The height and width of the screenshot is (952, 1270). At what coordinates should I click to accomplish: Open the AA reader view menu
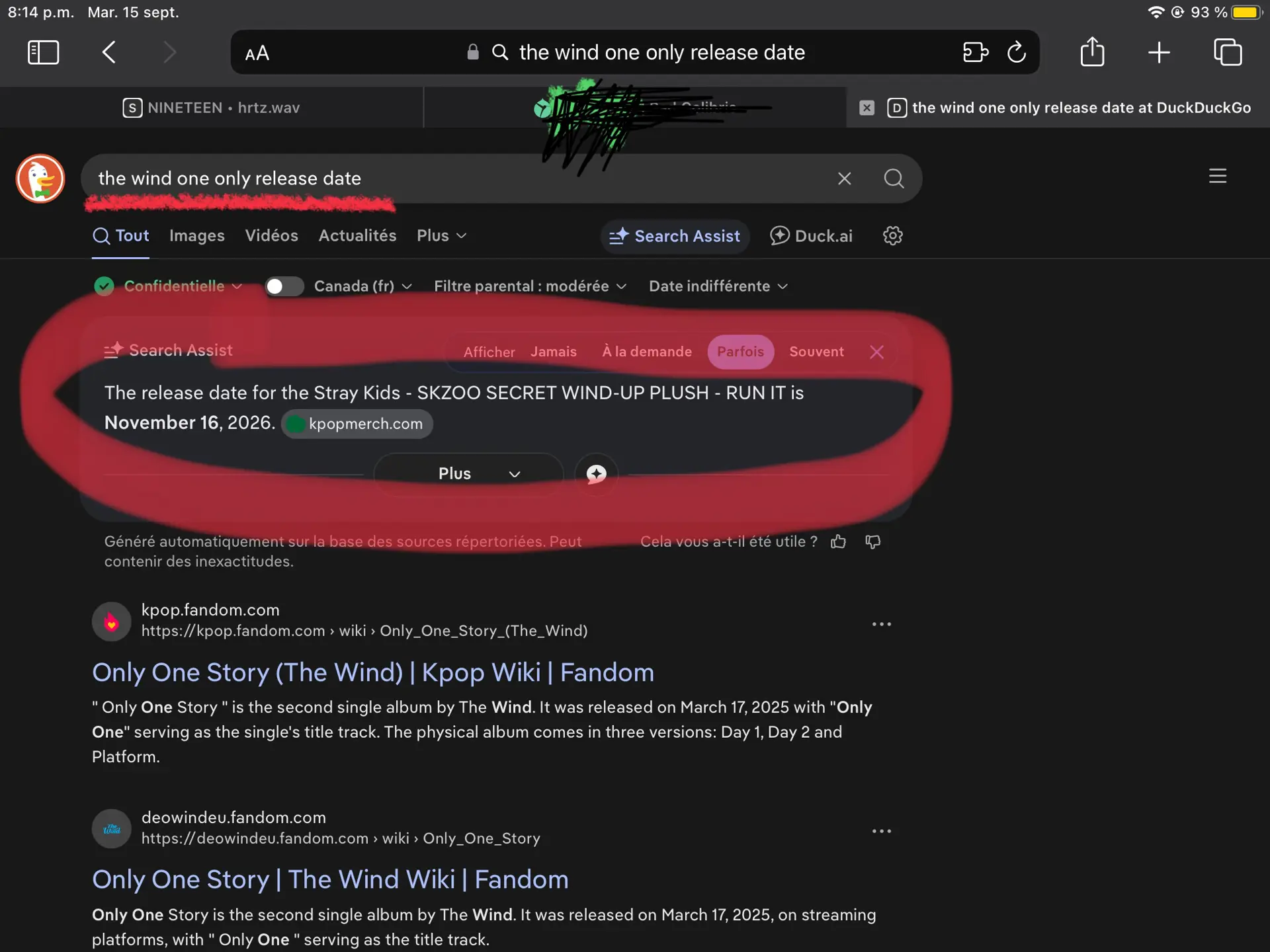(x=257, y=53)
